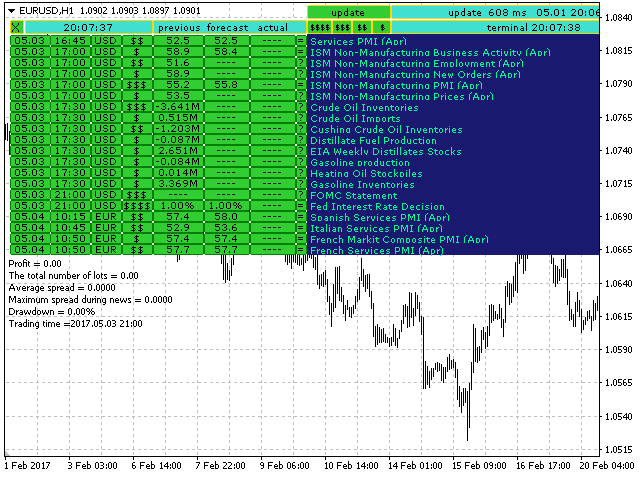Screen dimensions: 640x480
Task: Click forecast value 55.8
Action: pyautogui.click(x=226, y=85)
